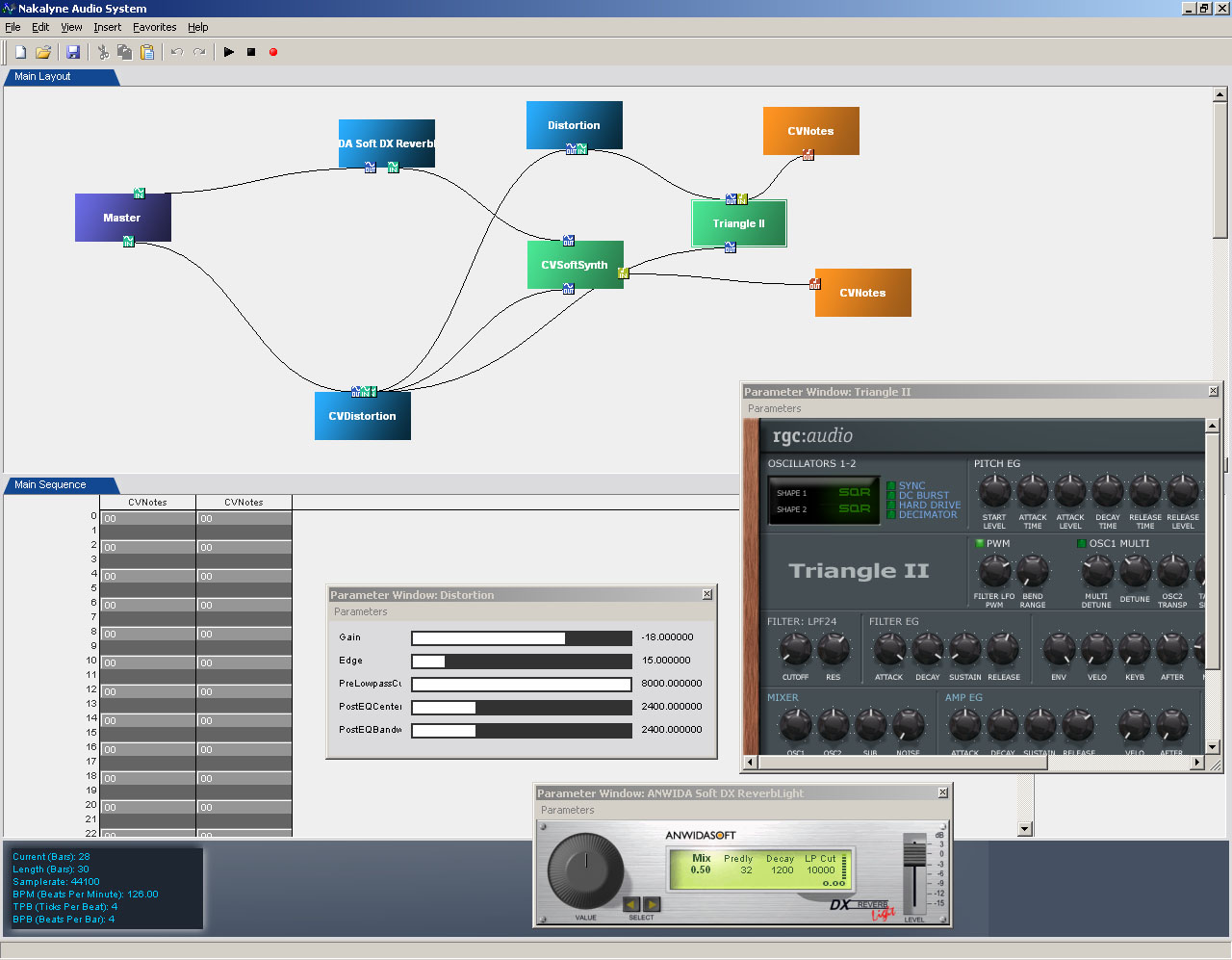The height and width of the screenshot is (960, 1232).
Task: Open the Insert menu
Action: [108, 27]
